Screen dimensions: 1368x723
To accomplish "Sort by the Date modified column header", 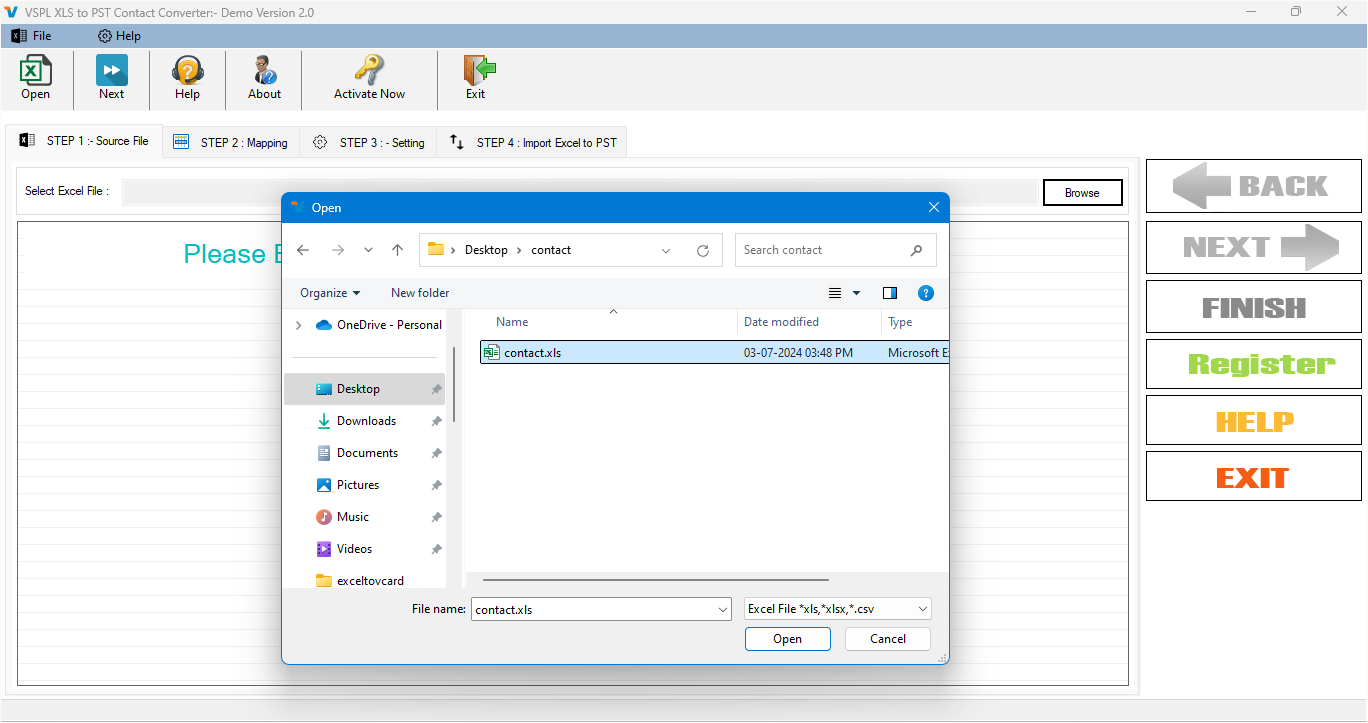I will 781,322.
